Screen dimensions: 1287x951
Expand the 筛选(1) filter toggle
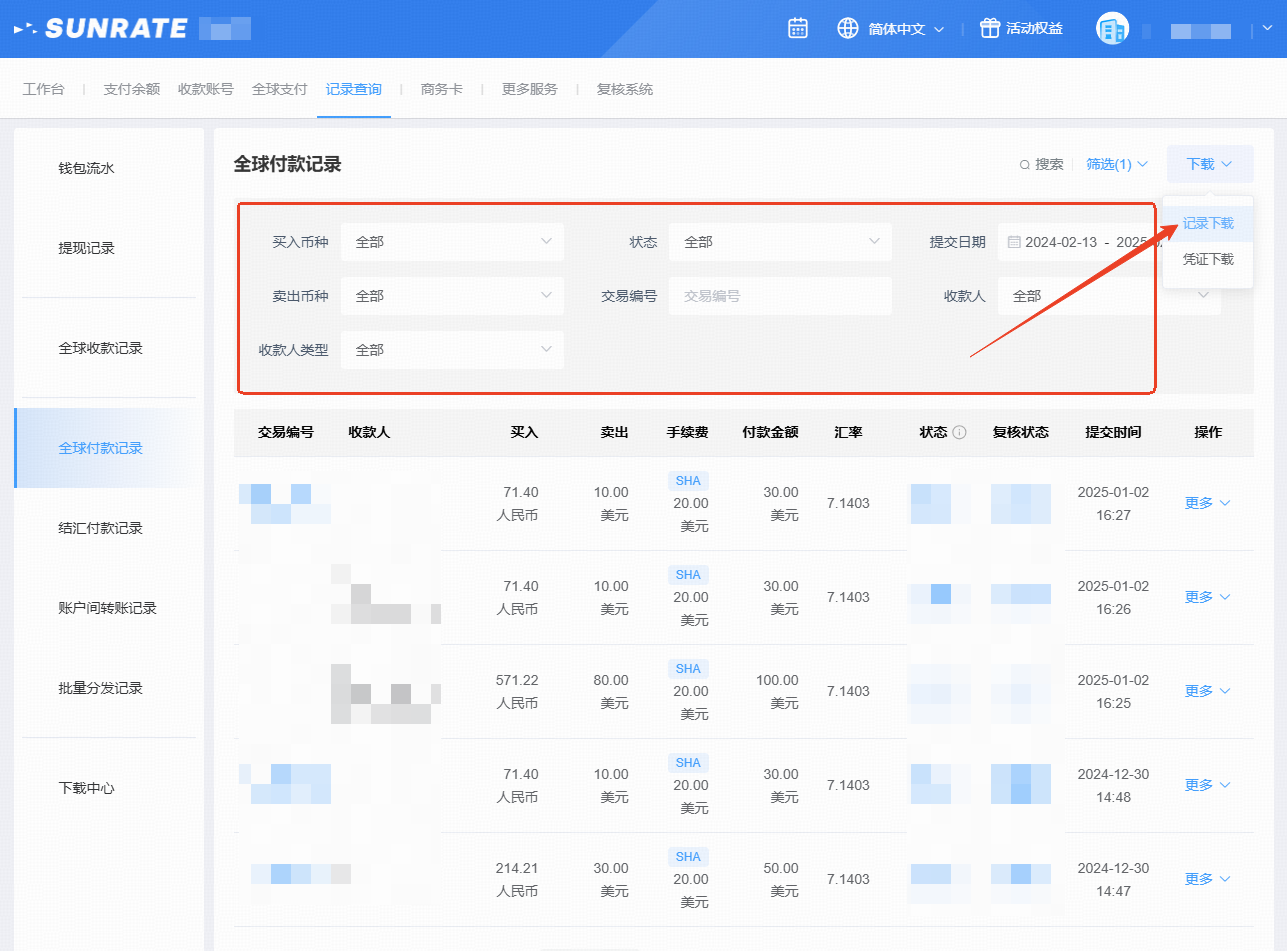tap(1117, 164)
